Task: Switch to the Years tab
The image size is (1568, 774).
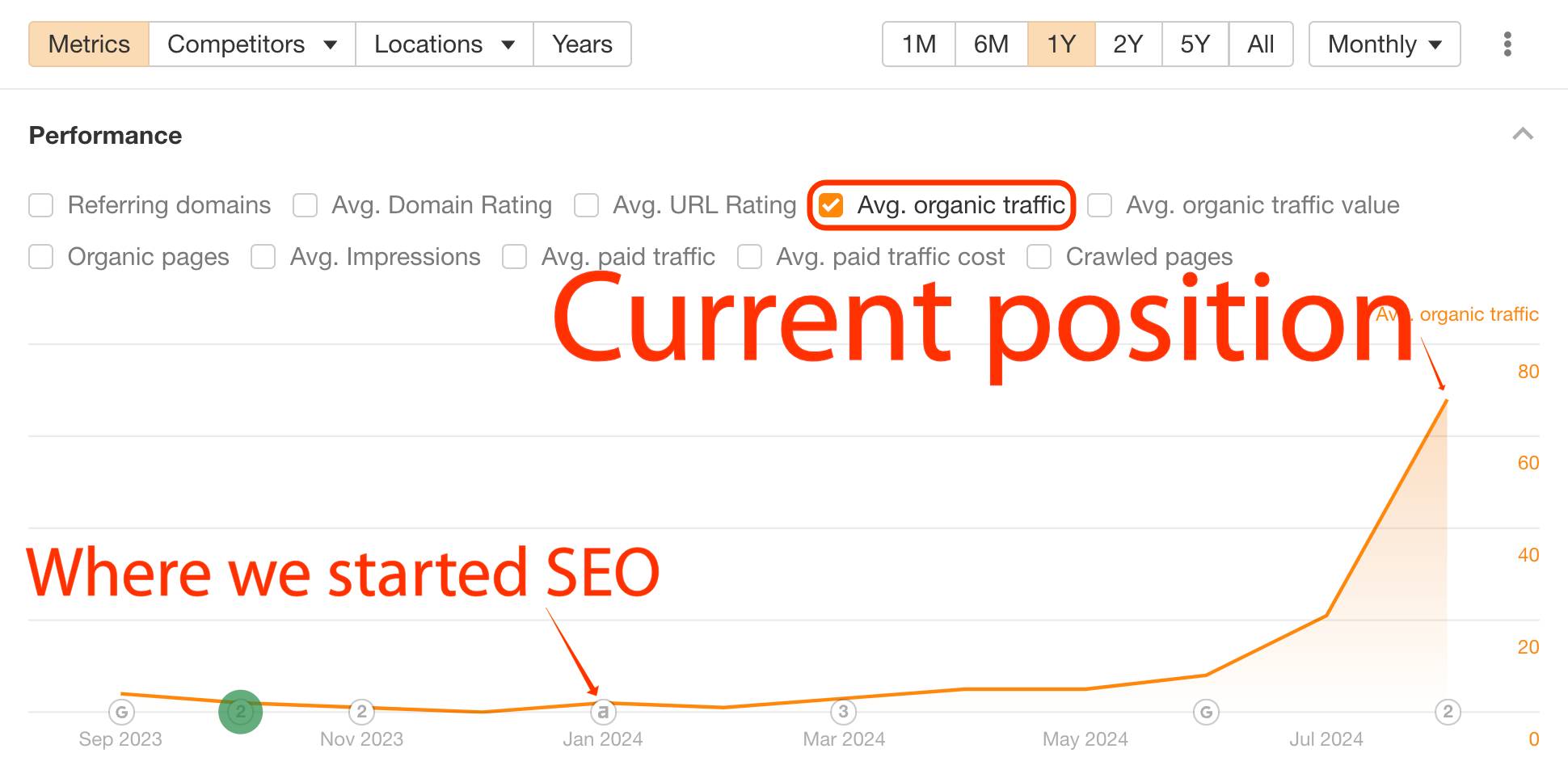Action: click(582, 44)
